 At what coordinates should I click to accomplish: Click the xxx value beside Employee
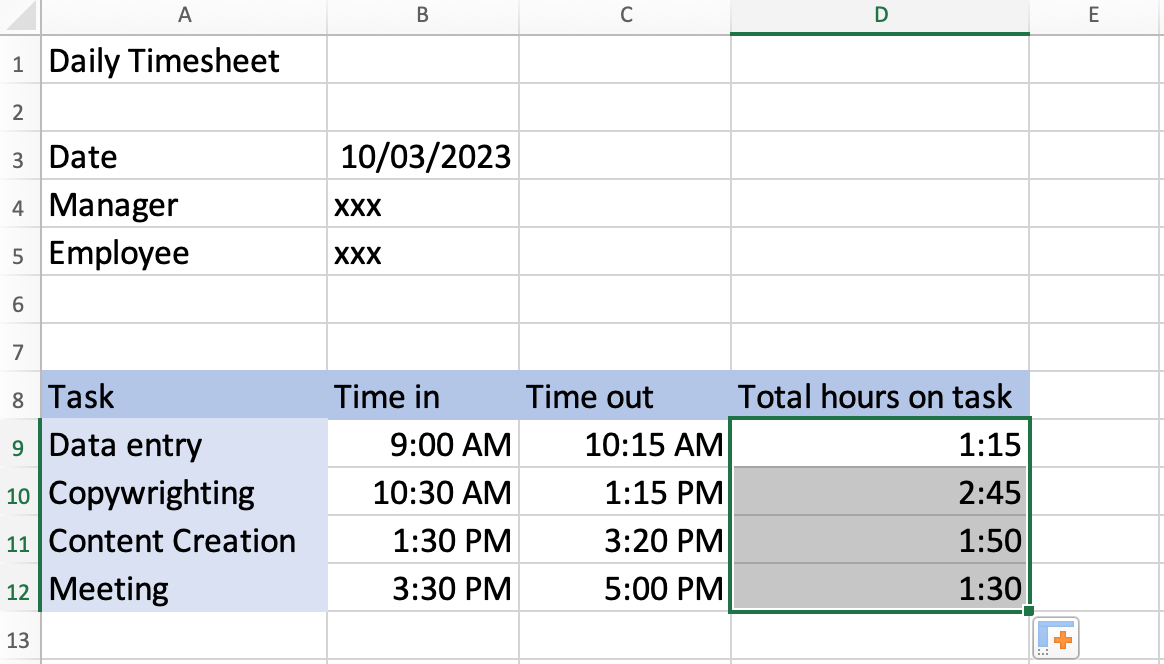pyautogui.click(x=423, y=253)
